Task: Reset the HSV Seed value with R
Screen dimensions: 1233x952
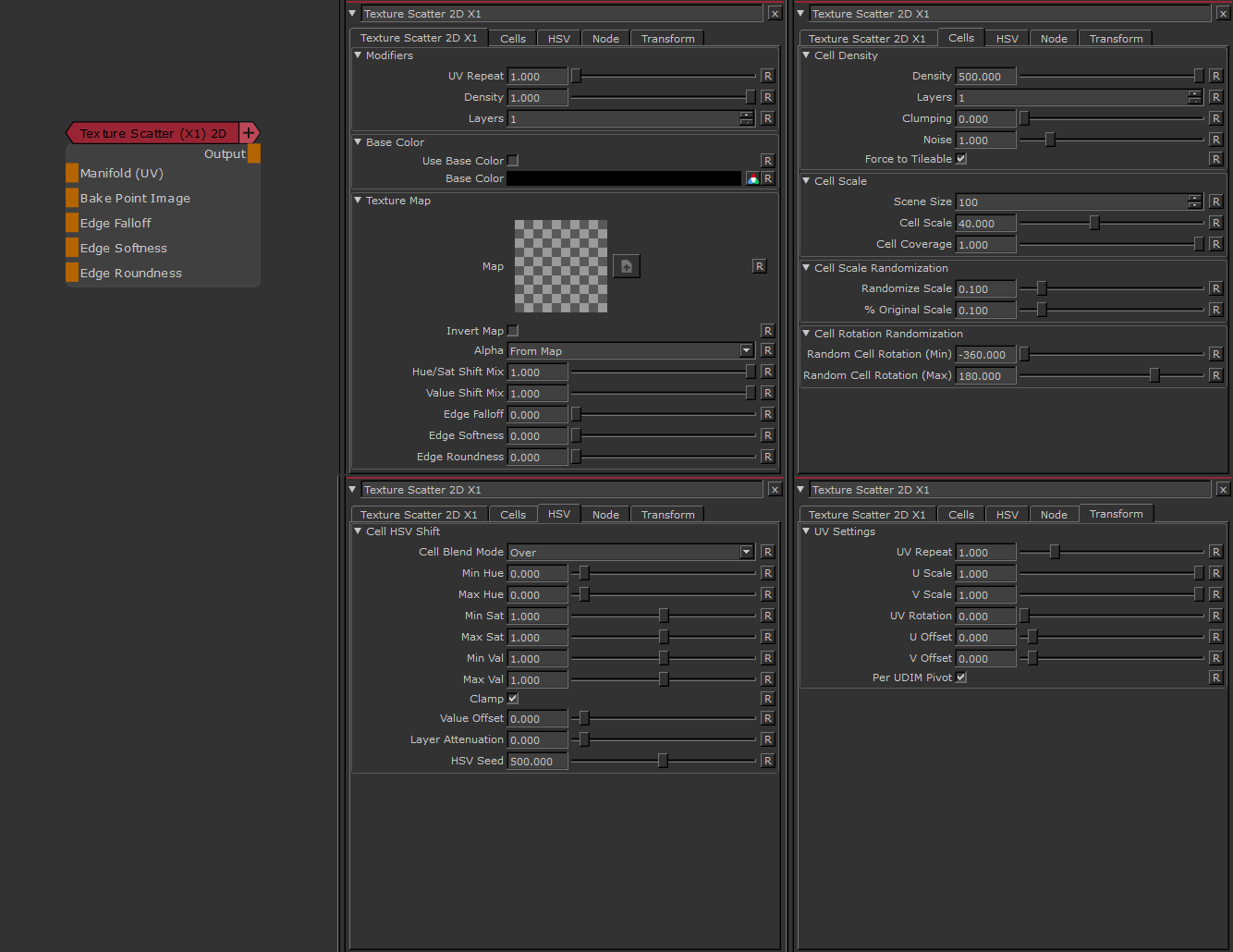Action: 767,761
